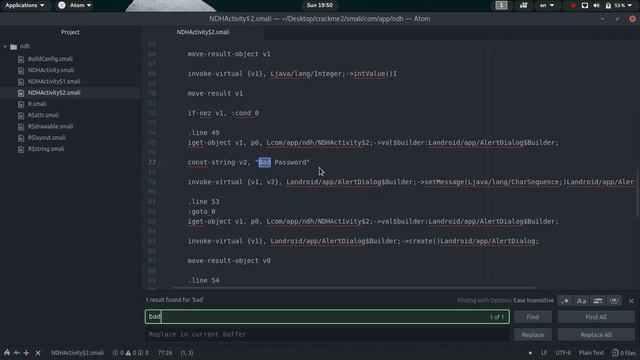640x360 pixels.
Task: Open the Atom app menu in top bar
Action: point(80,5)
